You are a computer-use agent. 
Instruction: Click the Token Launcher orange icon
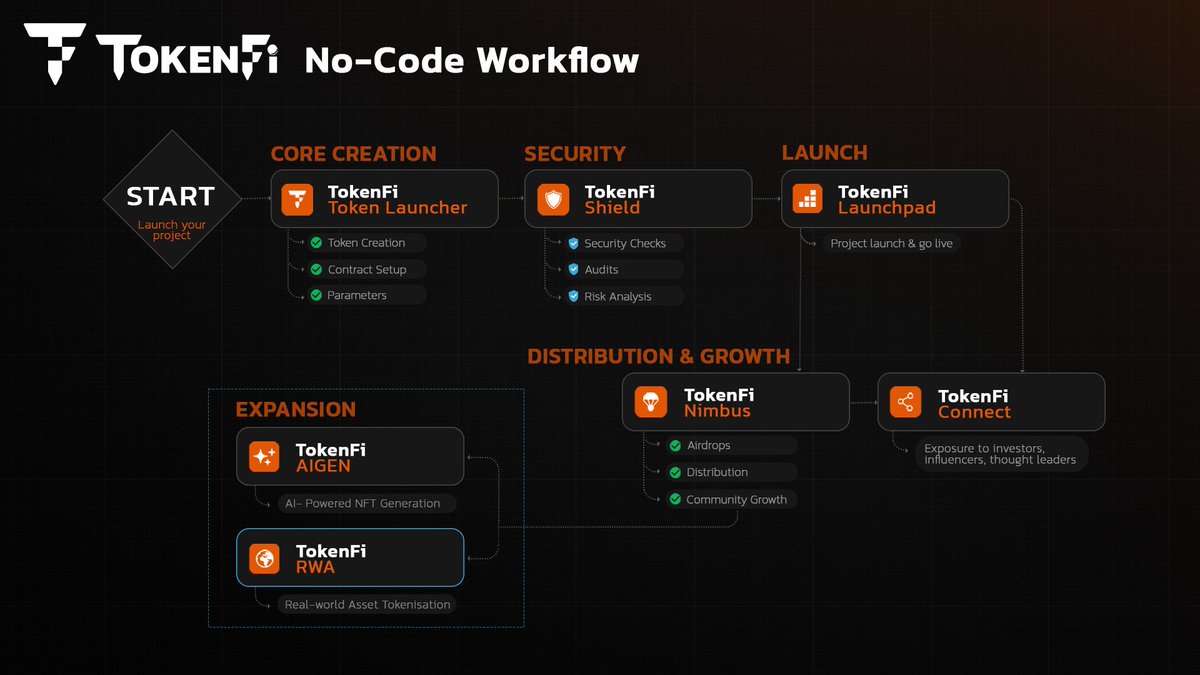297,199
